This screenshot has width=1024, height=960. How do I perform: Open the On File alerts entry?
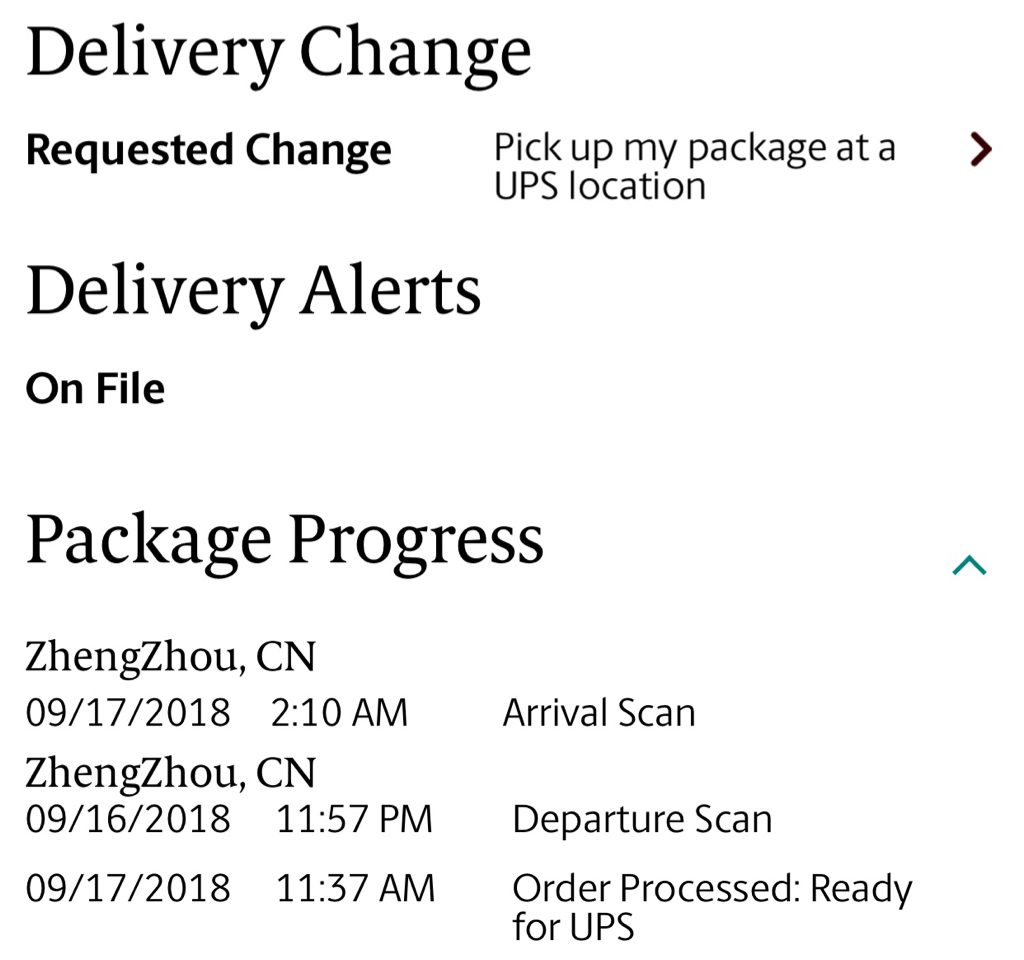95,389
